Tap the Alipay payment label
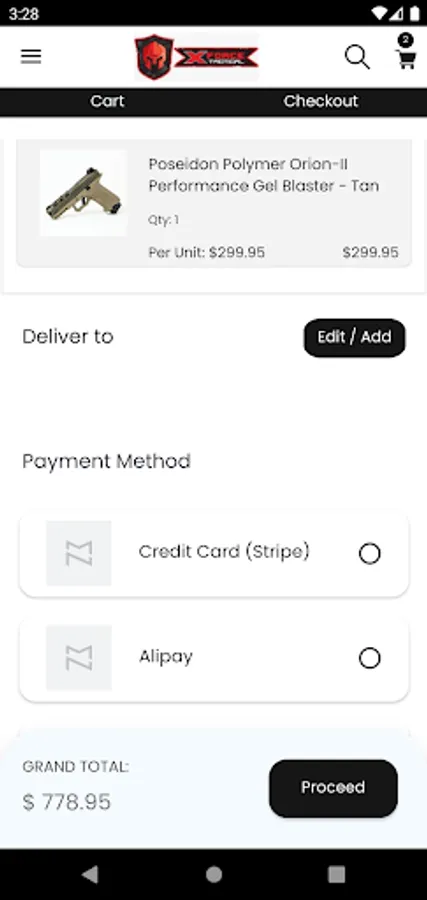427x900 pixels. [x=166, y=657]
